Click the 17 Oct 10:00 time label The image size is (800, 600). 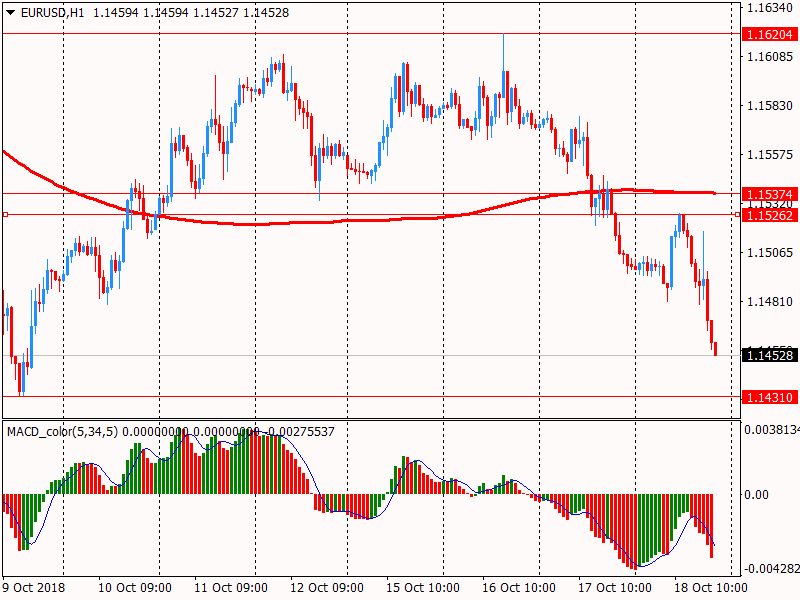tap(615, 588)
